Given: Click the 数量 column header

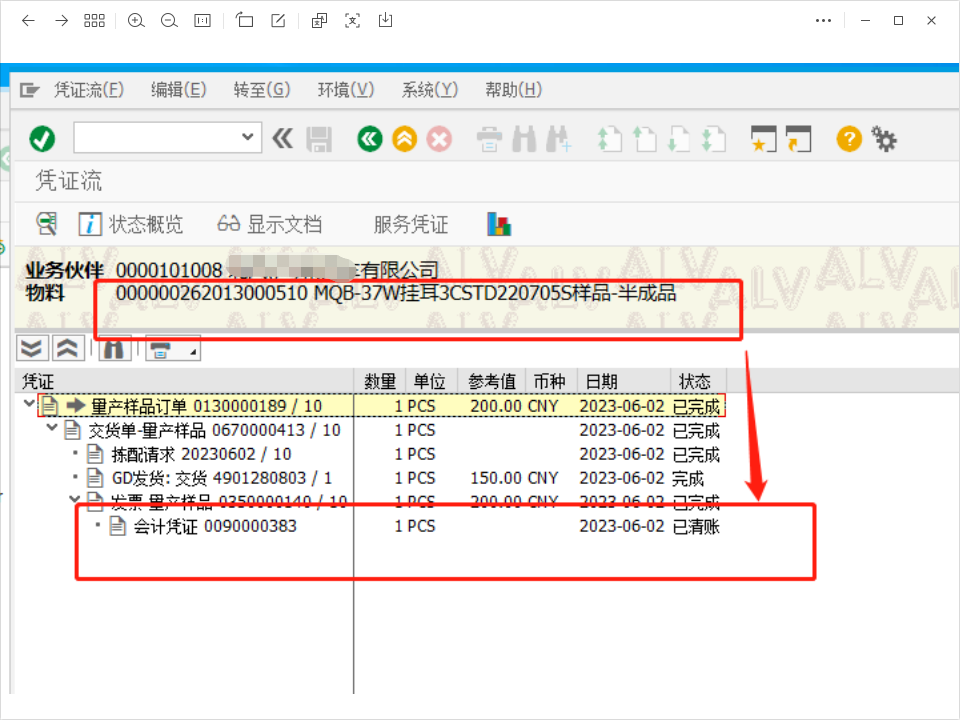Looking at the screenshot, I should click(380, 381).
